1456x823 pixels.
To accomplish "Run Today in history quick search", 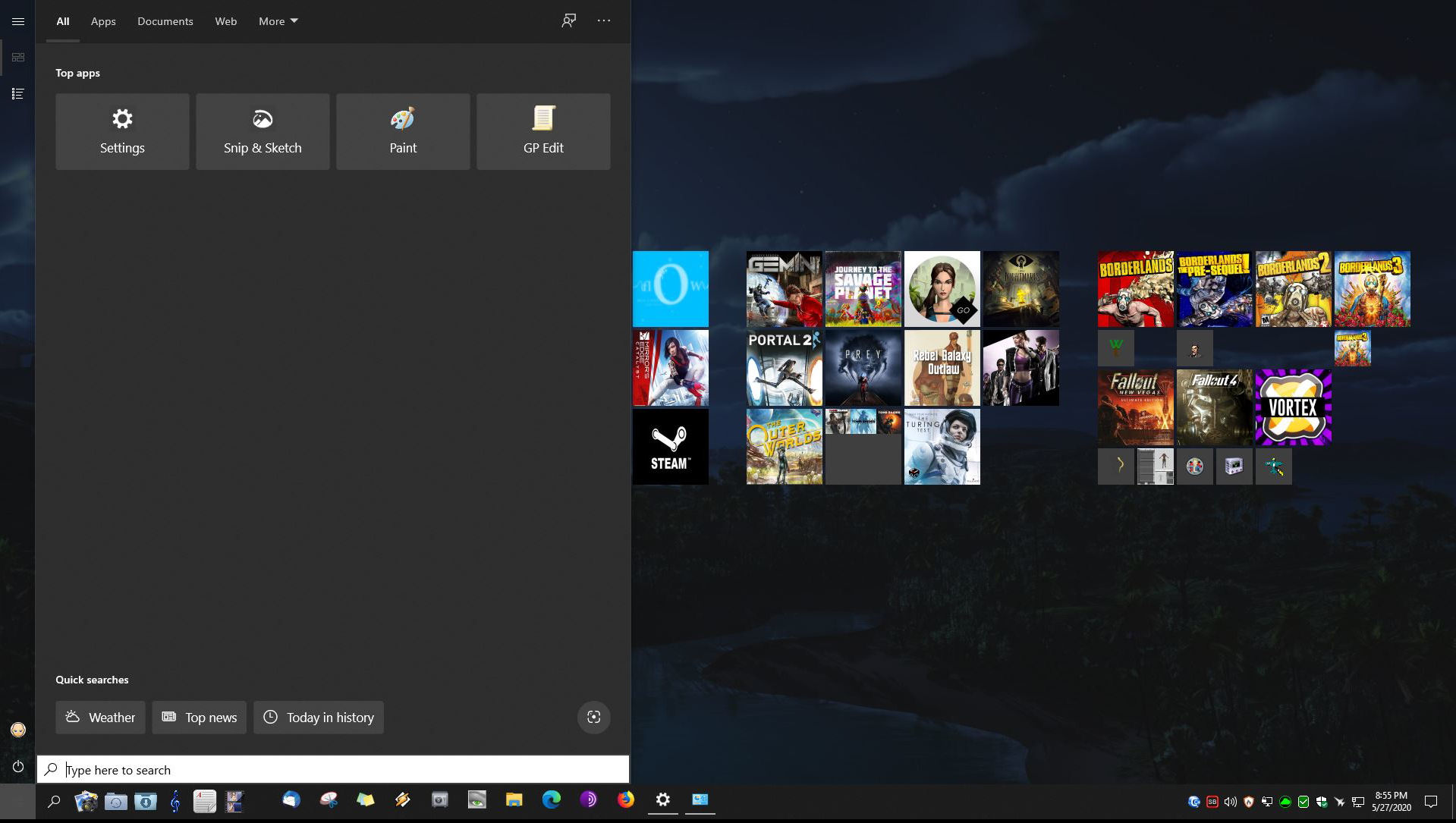I will coord(319,718).
